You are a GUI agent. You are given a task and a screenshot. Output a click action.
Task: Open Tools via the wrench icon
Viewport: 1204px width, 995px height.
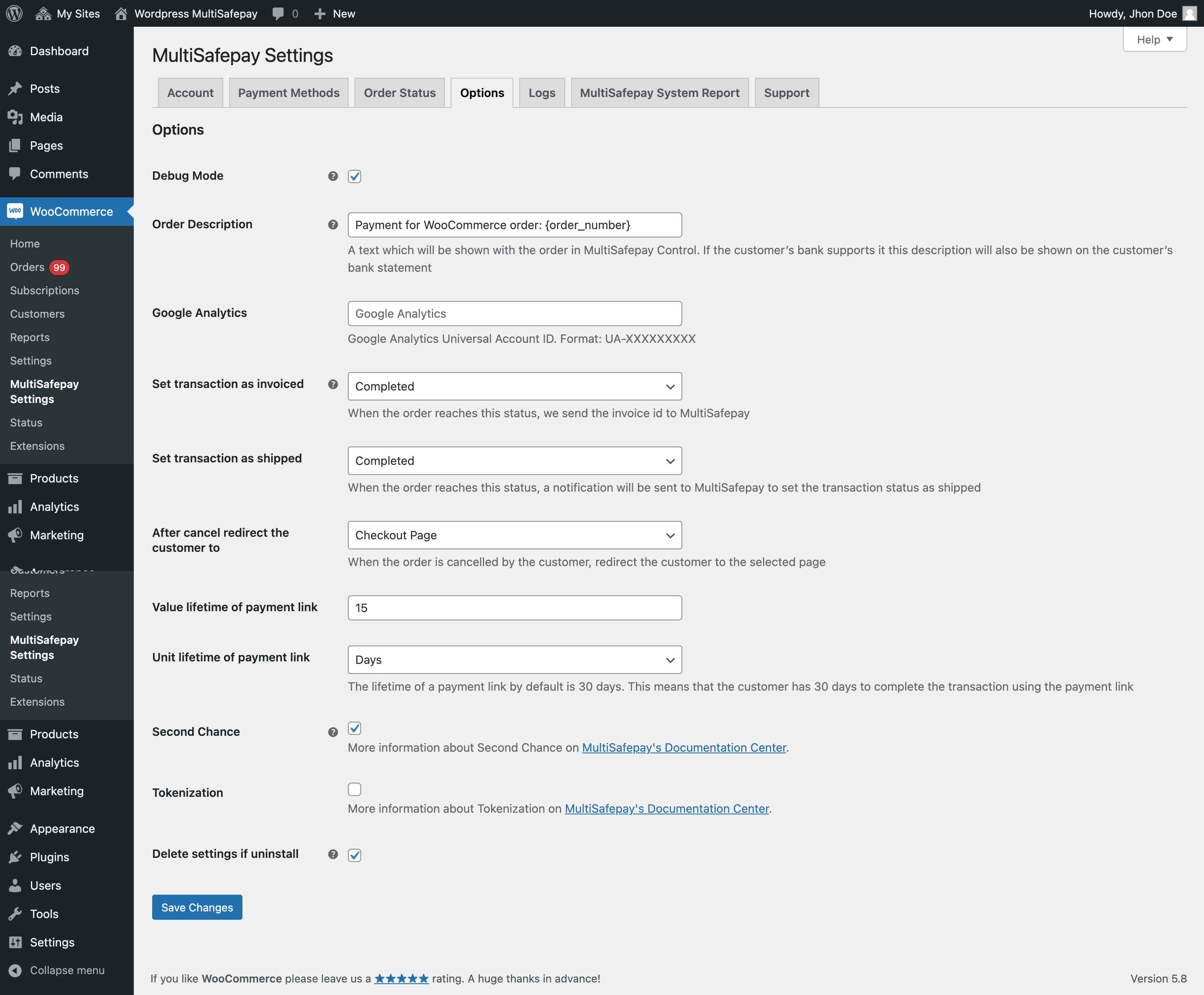coord(15,913)
